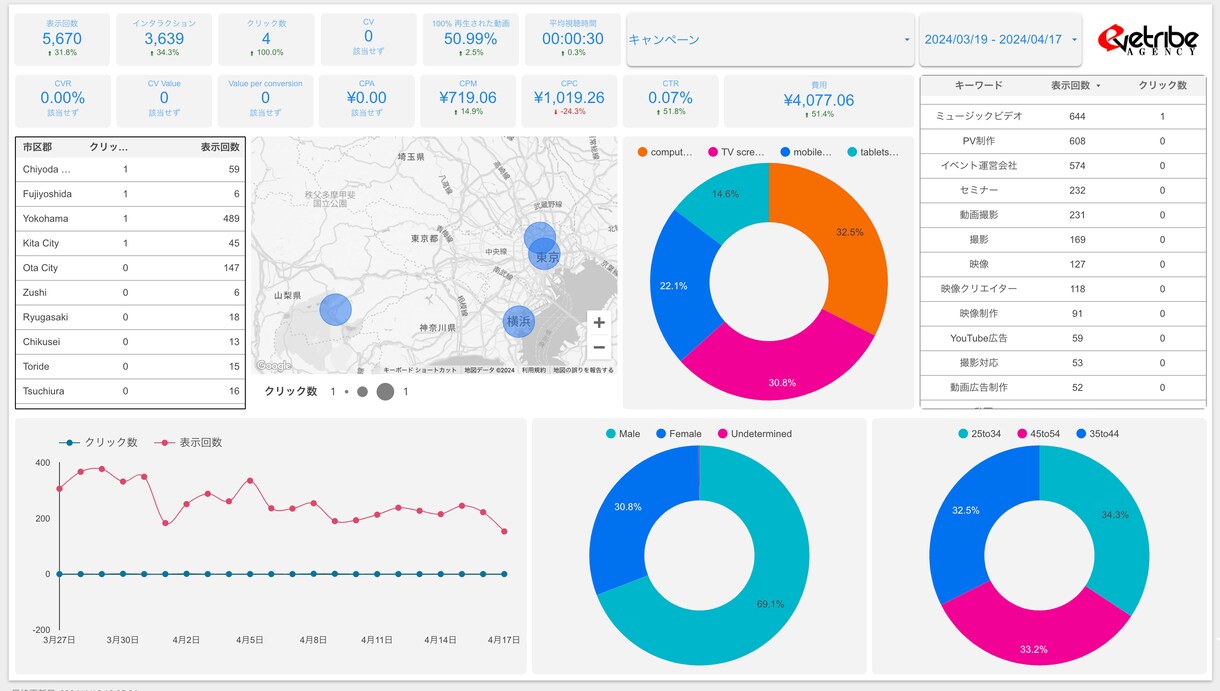Click the Eyetribe Agency logo

(1147, 39)
